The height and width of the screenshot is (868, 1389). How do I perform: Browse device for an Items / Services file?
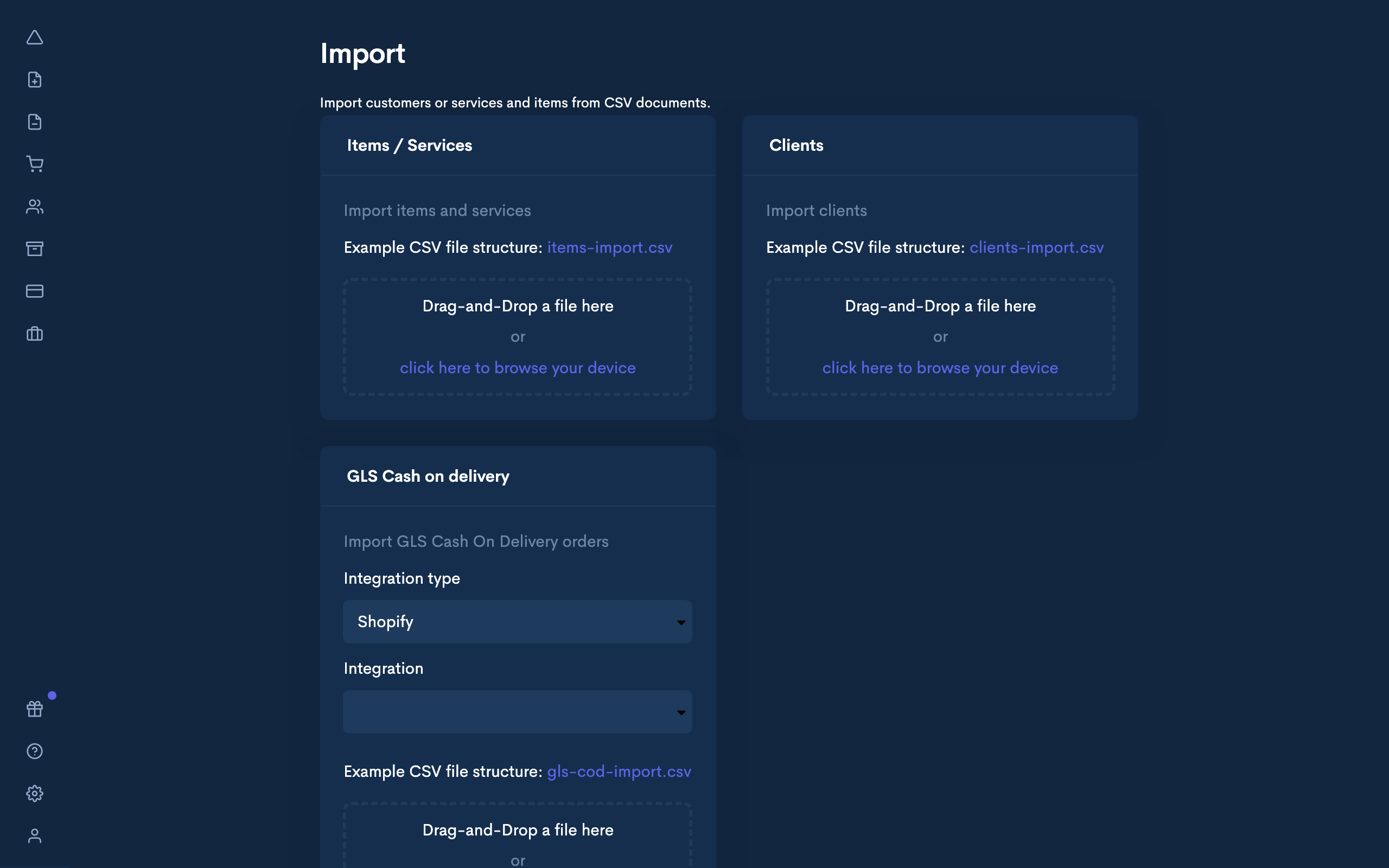[x=517, y=368]
